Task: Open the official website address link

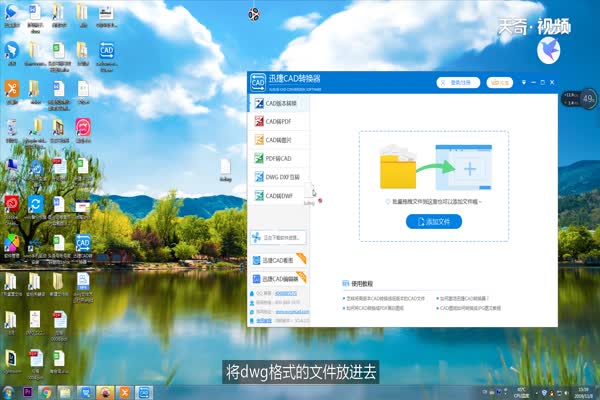Action: (x=292, y=312)
